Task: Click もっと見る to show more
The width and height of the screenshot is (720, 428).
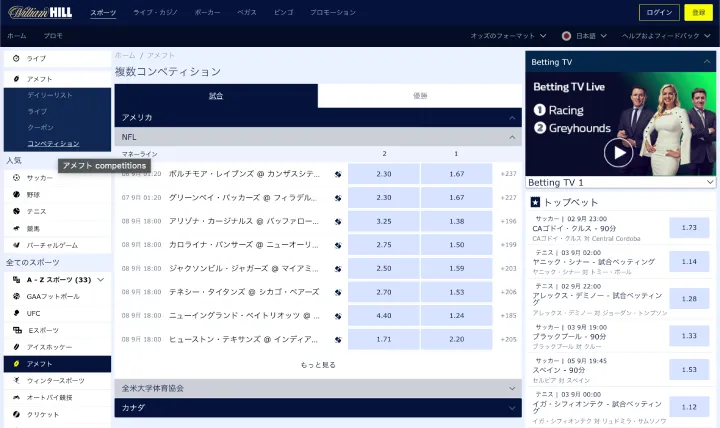Action: pos(318,365)
